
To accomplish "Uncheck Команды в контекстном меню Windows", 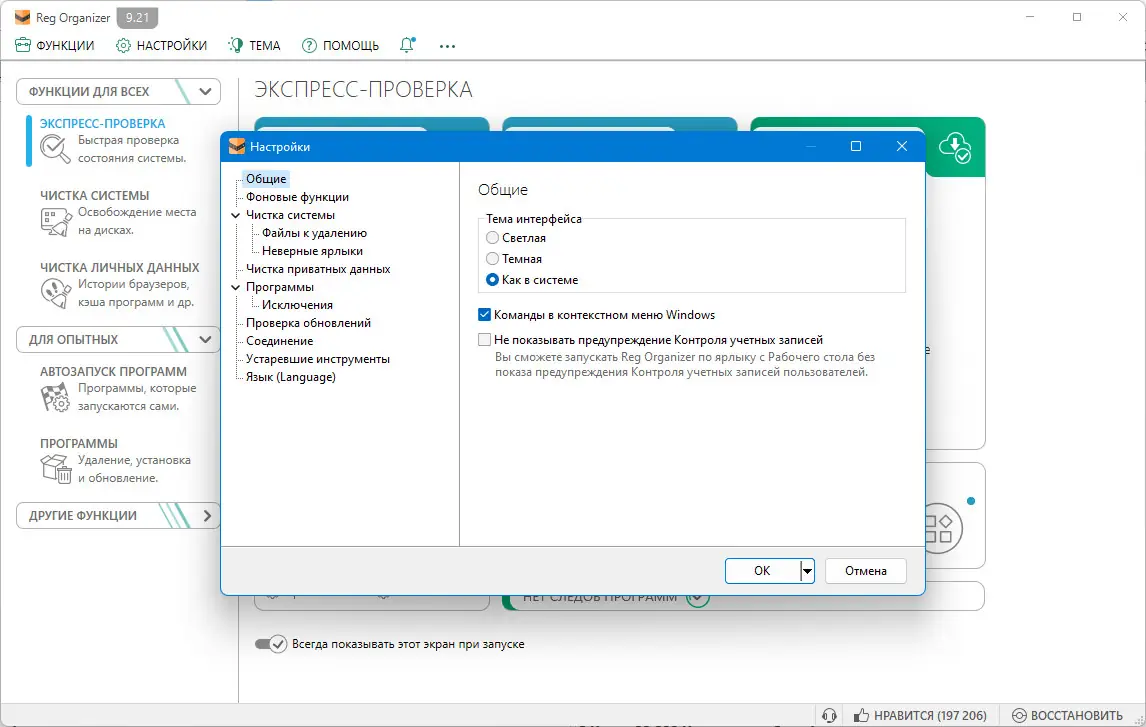I will (x=485, y=315).
